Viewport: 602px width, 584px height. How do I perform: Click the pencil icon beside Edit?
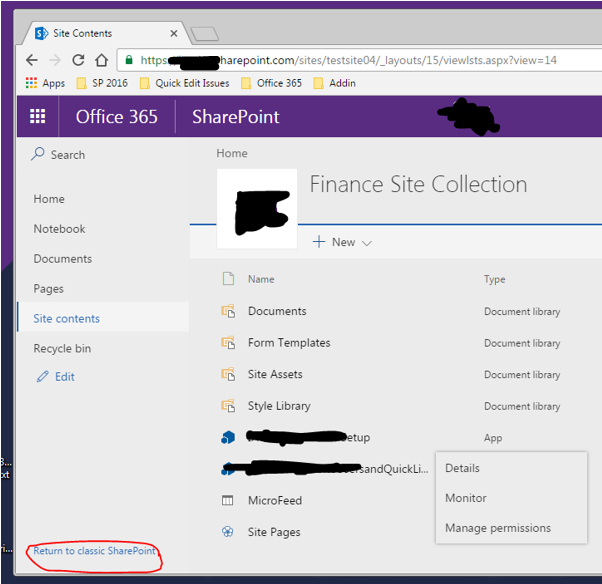click(42, 377)
